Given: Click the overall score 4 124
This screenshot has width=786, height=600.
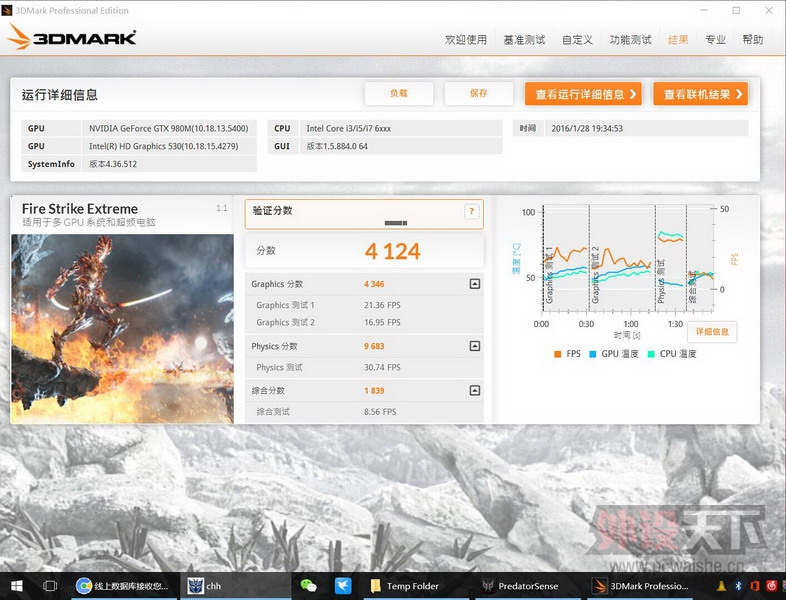Looking at the screenshot, I should click(392, 251).
